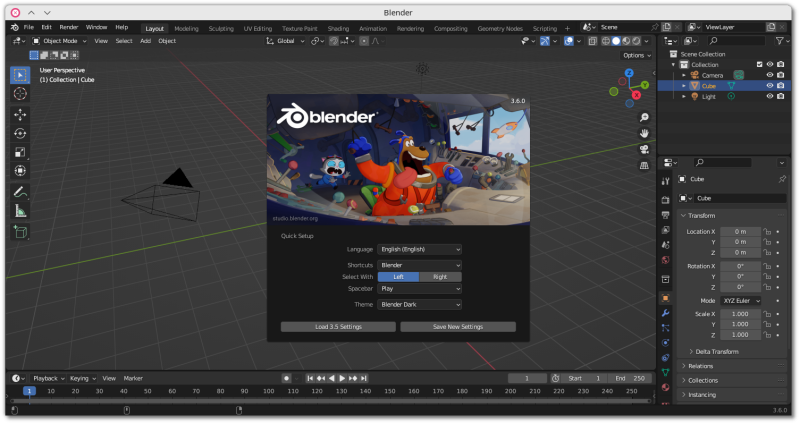Click Load 3.5 Settings button
The image size is (800, 424).
tap(338, 327)
